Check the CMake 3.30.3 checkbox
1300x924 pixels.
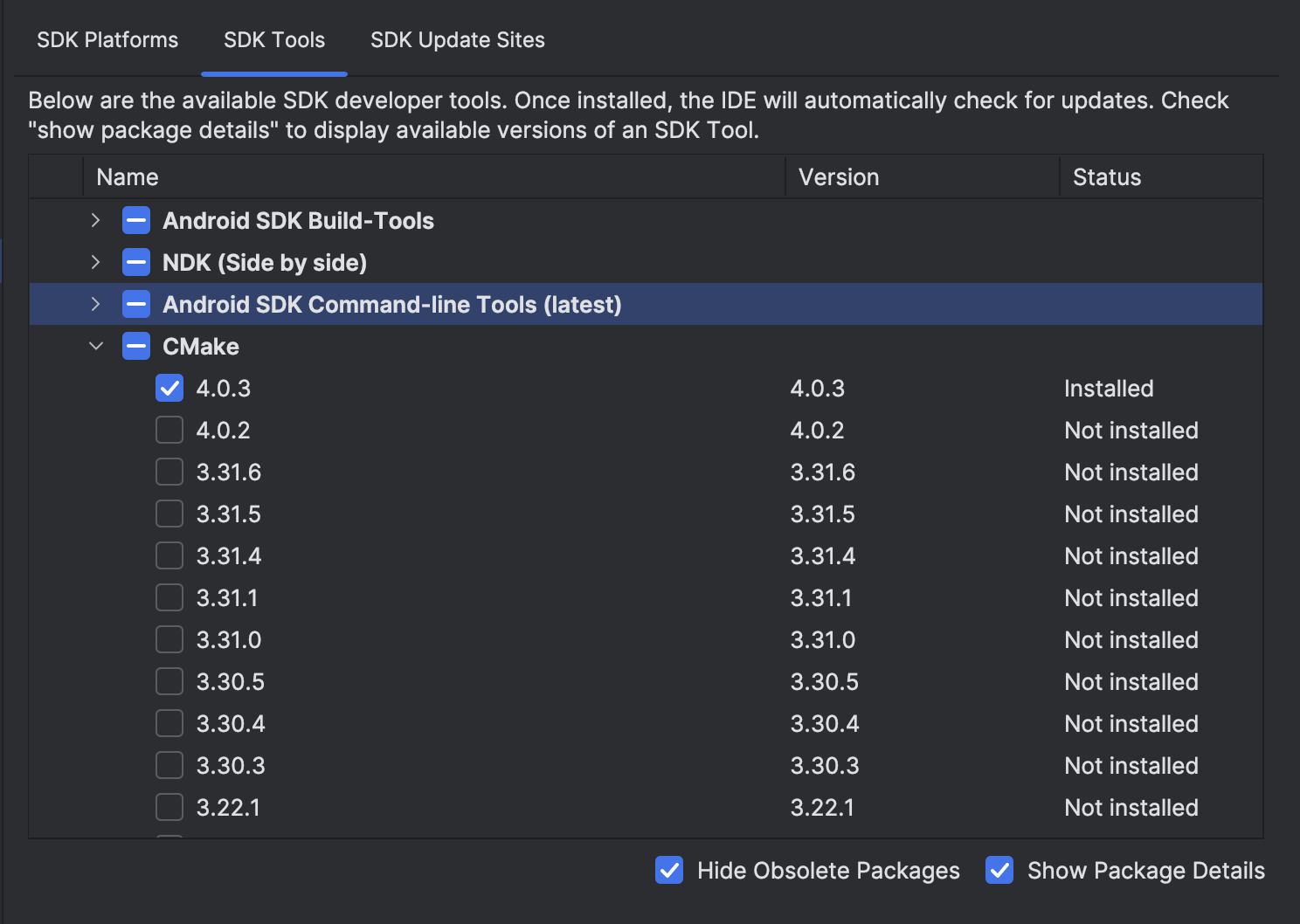pos(169,766)
